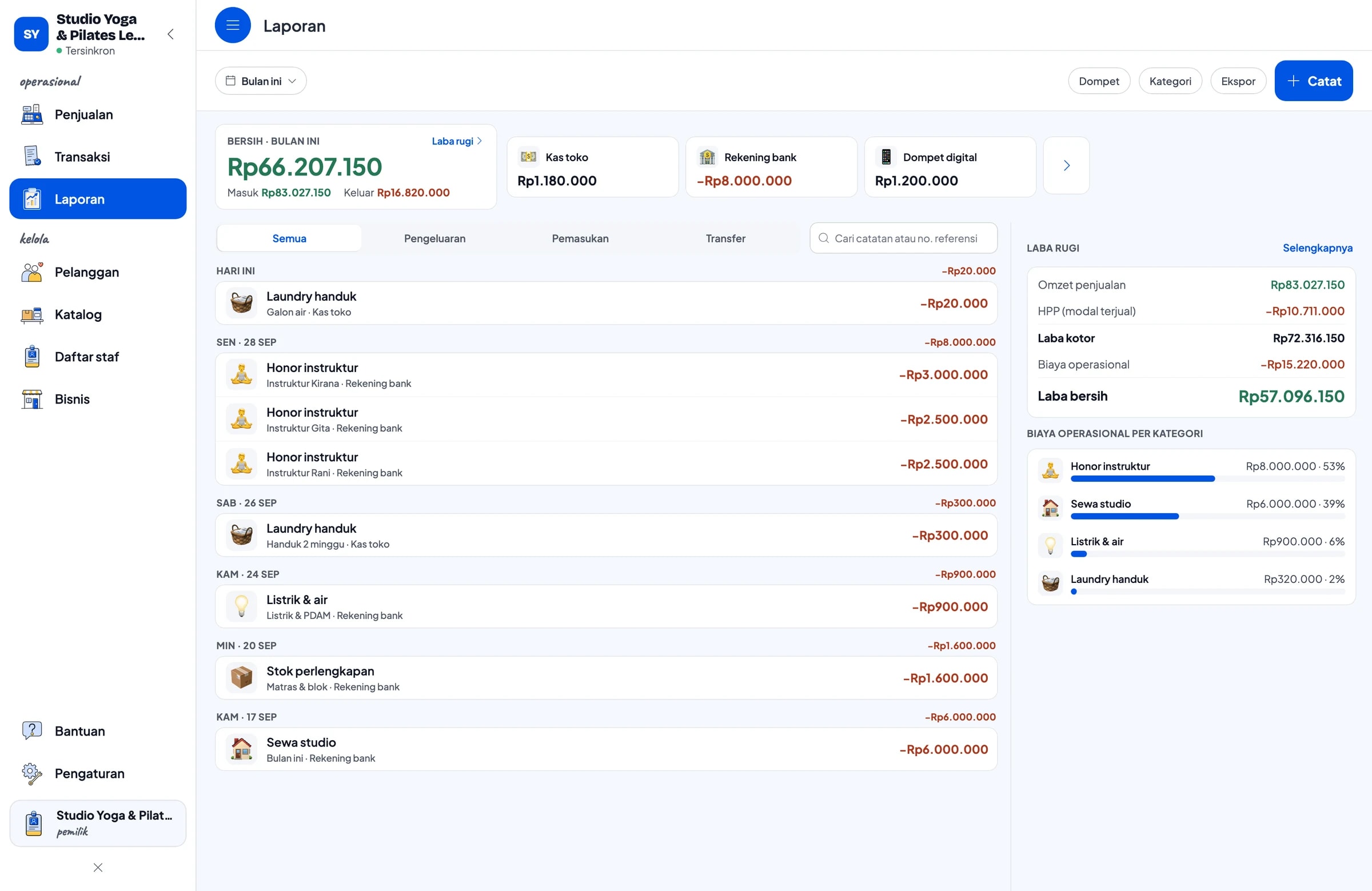Open Stok perlengkapan Matras & blok entry
1372x891 pixels.
point(606,678)
